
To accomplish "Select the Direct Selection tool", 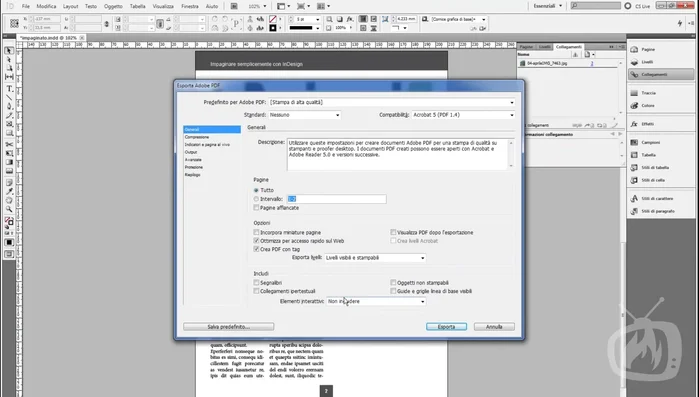I will tap(9, 60).
